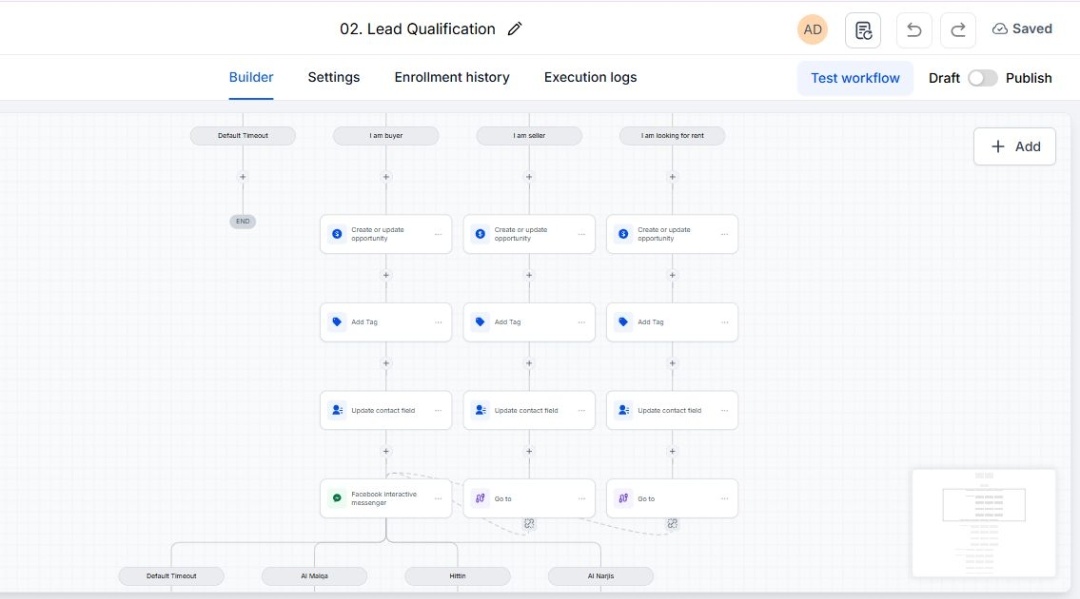Select the I am buyer branch

[x=386, y=136]
